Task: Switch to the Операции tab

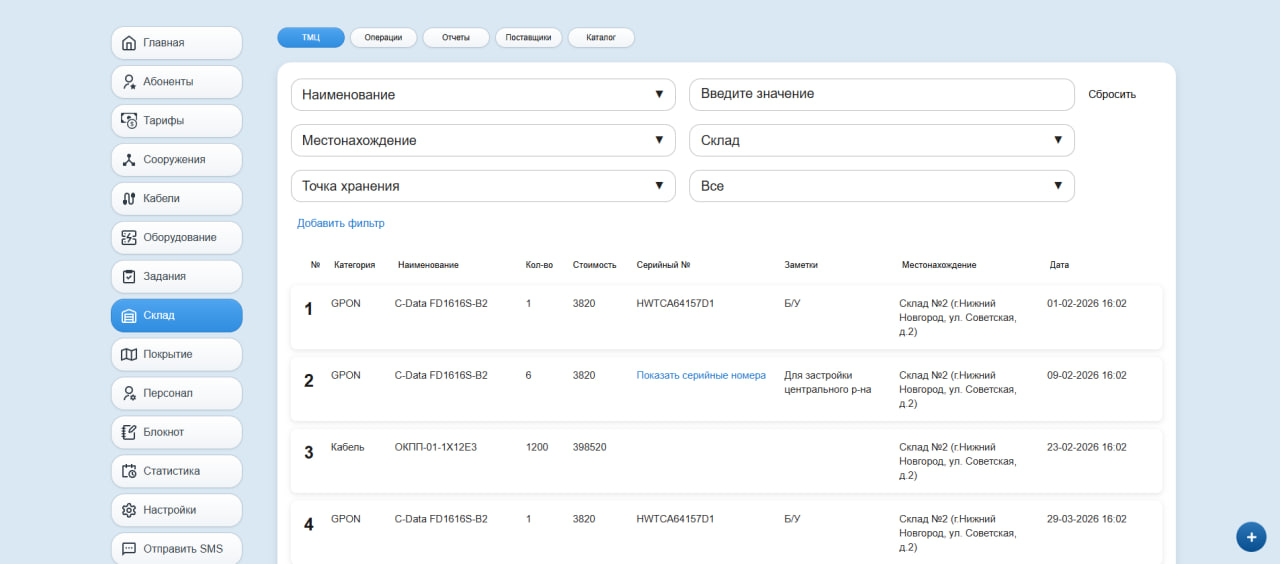Action: 383,37
